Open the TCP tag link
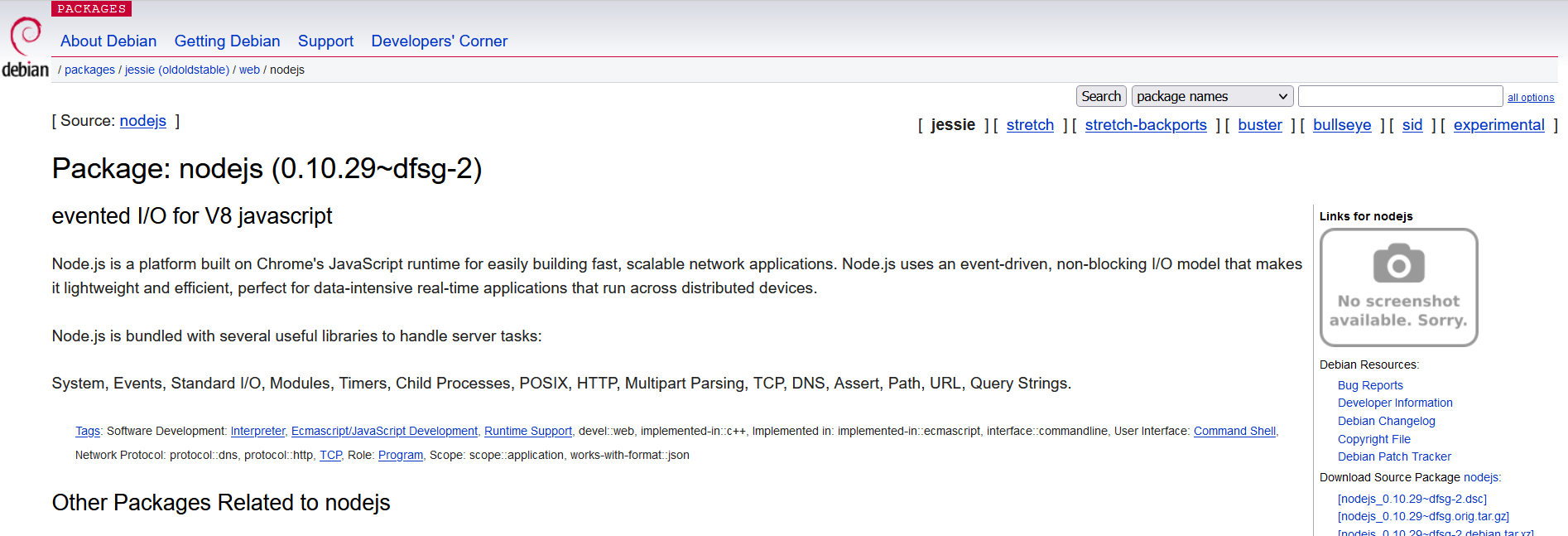The image size is (1568, 536). click(x=330, y=456)
